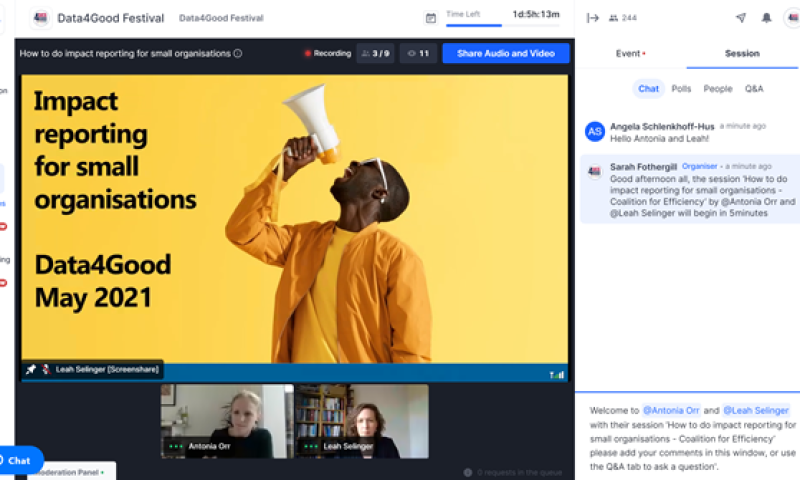Click the Data4Good Festival logo icon
The width and height of the screenshot is (800, 480).
click(x=41, y=18)
